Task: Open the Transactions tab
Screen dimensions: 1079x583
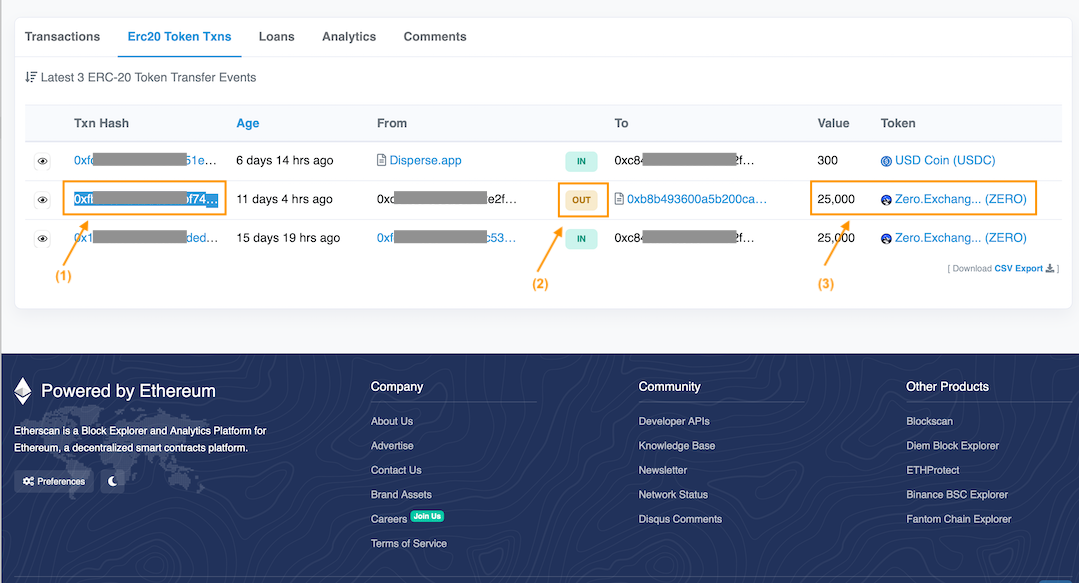Action: 62,36
